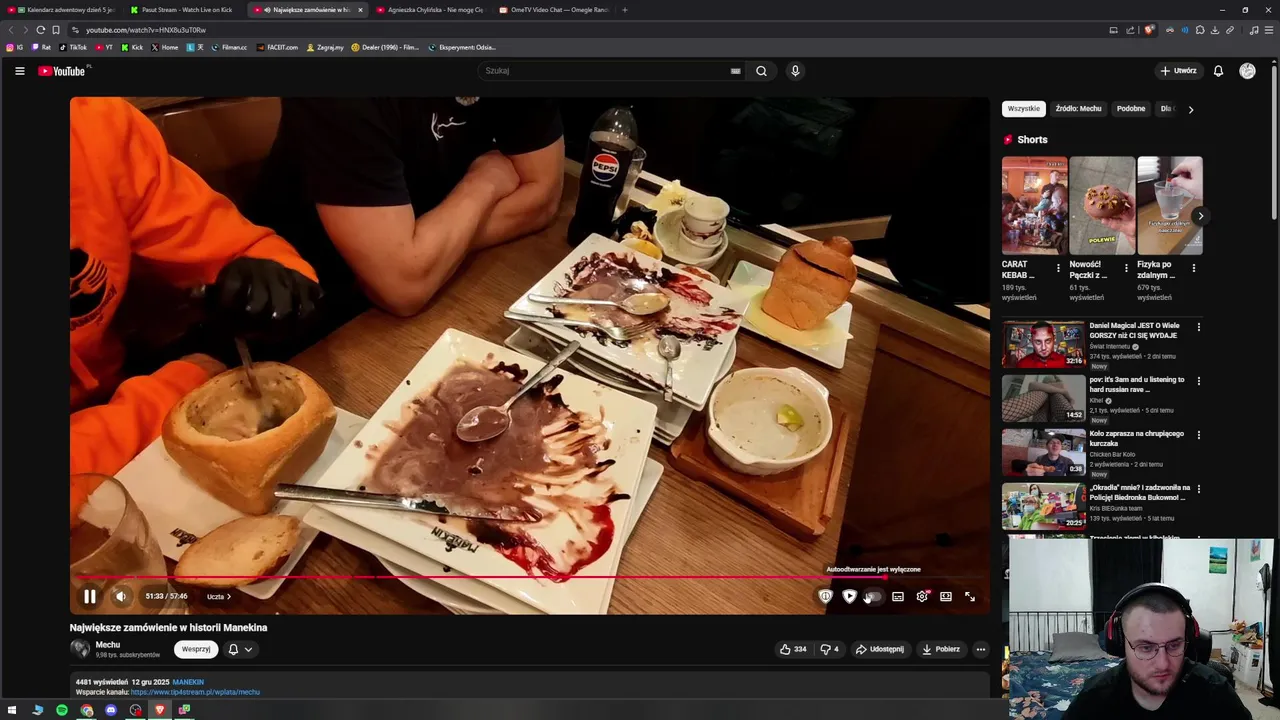Dislike the video showing 4 dislikes
This screenshot has height=720, width=1280.
830,649
